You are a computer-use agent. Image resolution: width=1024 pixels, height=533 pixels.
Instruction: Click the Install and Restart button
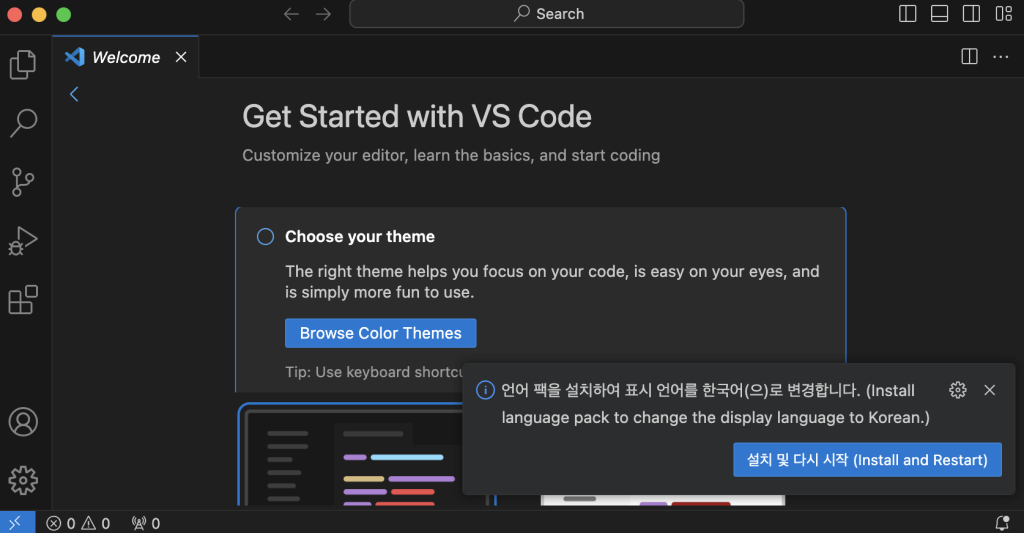pos(867,460)
